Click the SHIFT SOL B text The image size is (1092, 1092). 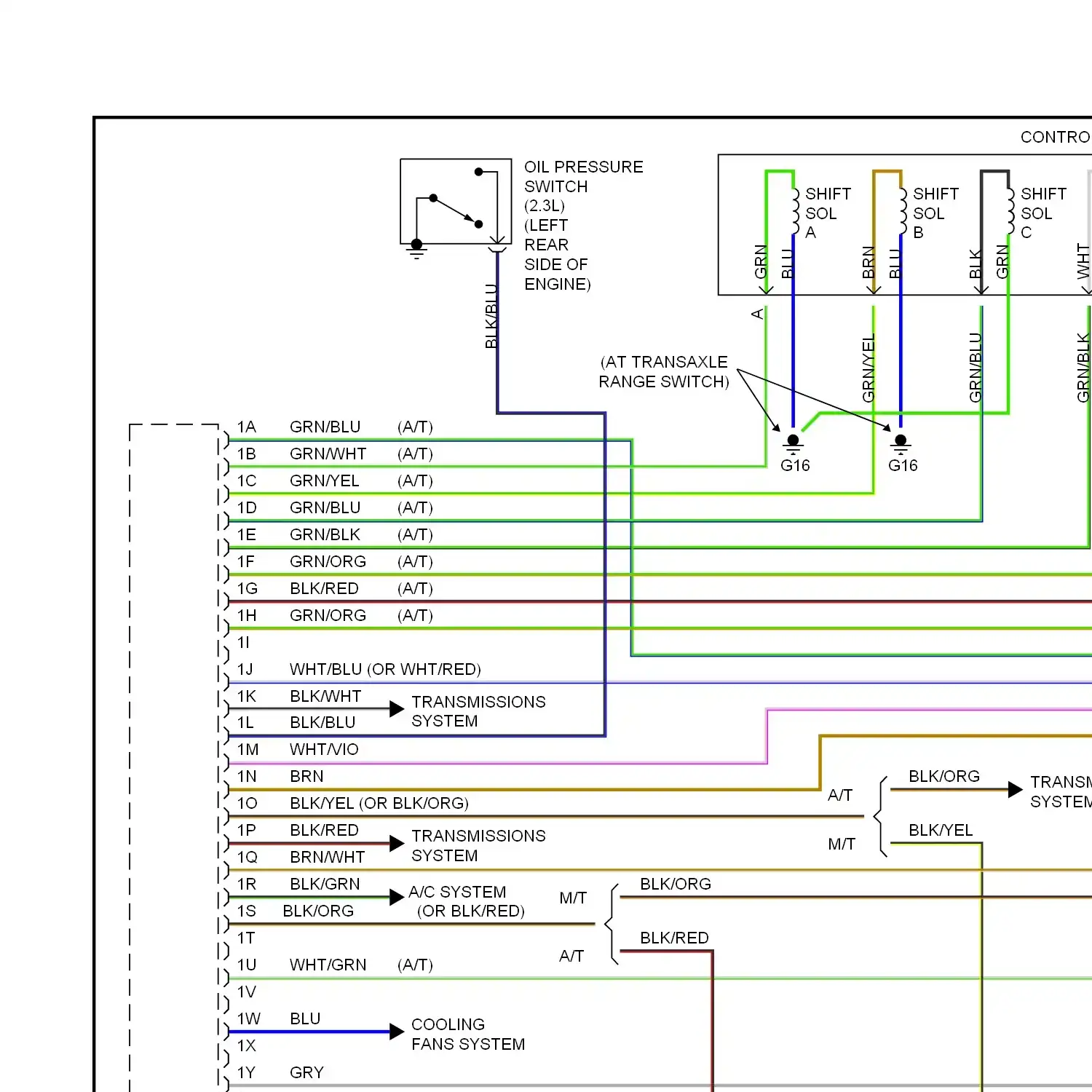[935, 213]
